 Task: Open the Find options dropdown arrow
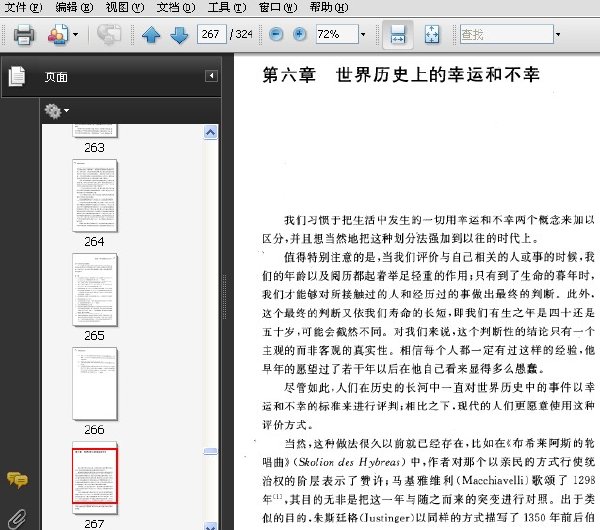click(558, 34)
